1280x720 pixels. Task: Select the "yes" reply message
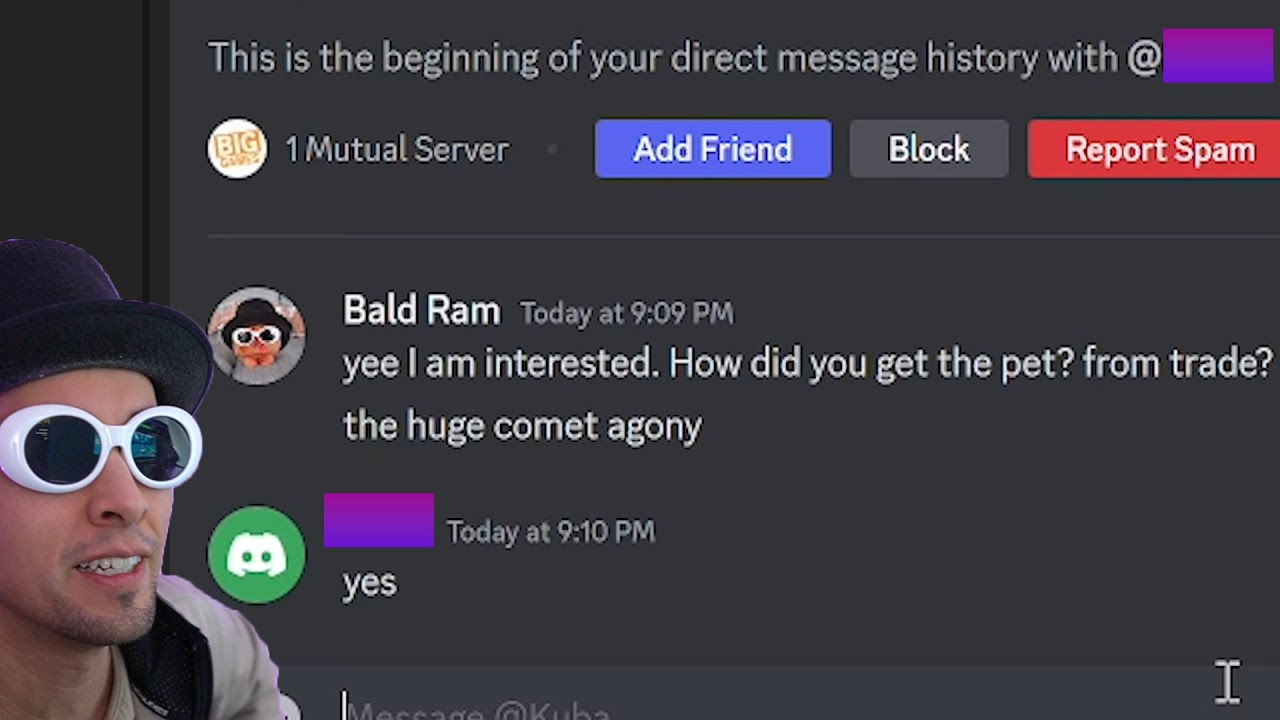tap(370, 583)
